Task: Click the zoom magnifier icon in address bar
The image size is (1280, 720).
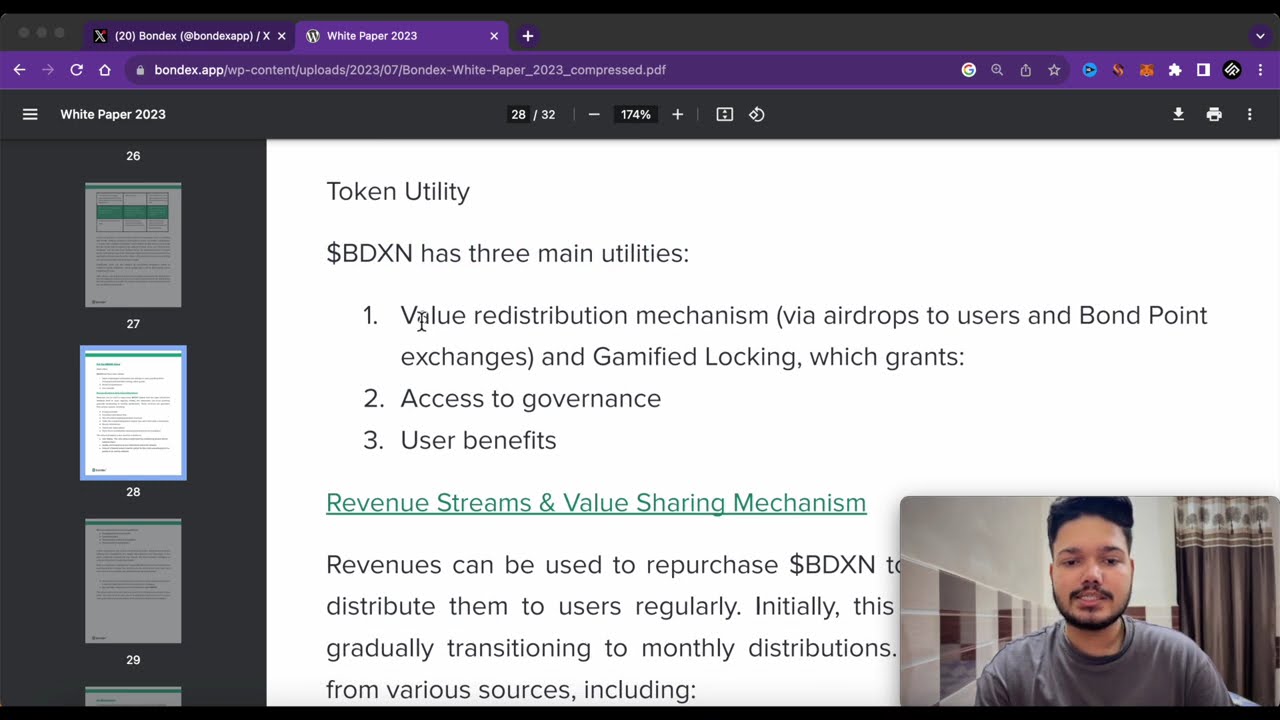Action: point(997,70)
